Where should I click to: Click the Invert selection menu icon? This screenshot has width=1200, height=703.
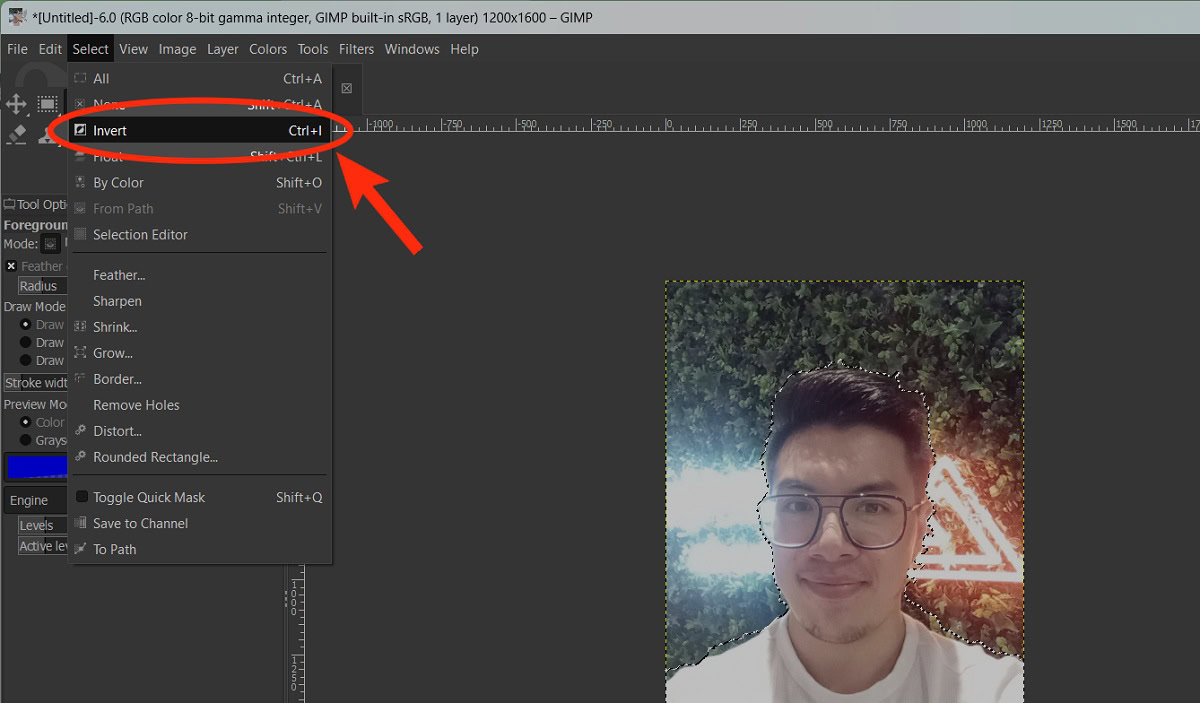click(80, 131)
